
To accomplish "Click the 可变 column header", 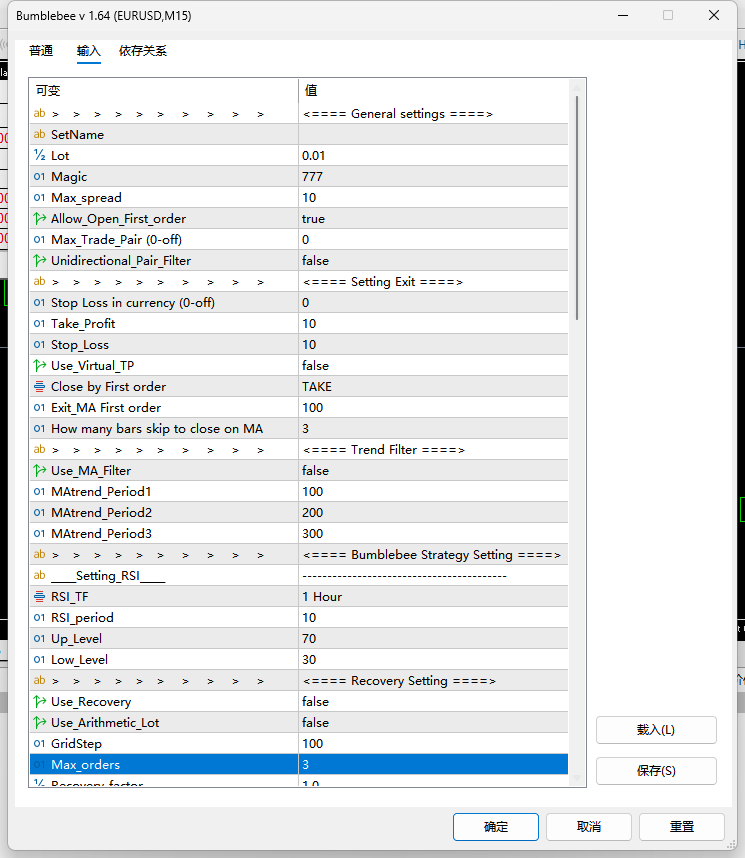I will [164, 91].
